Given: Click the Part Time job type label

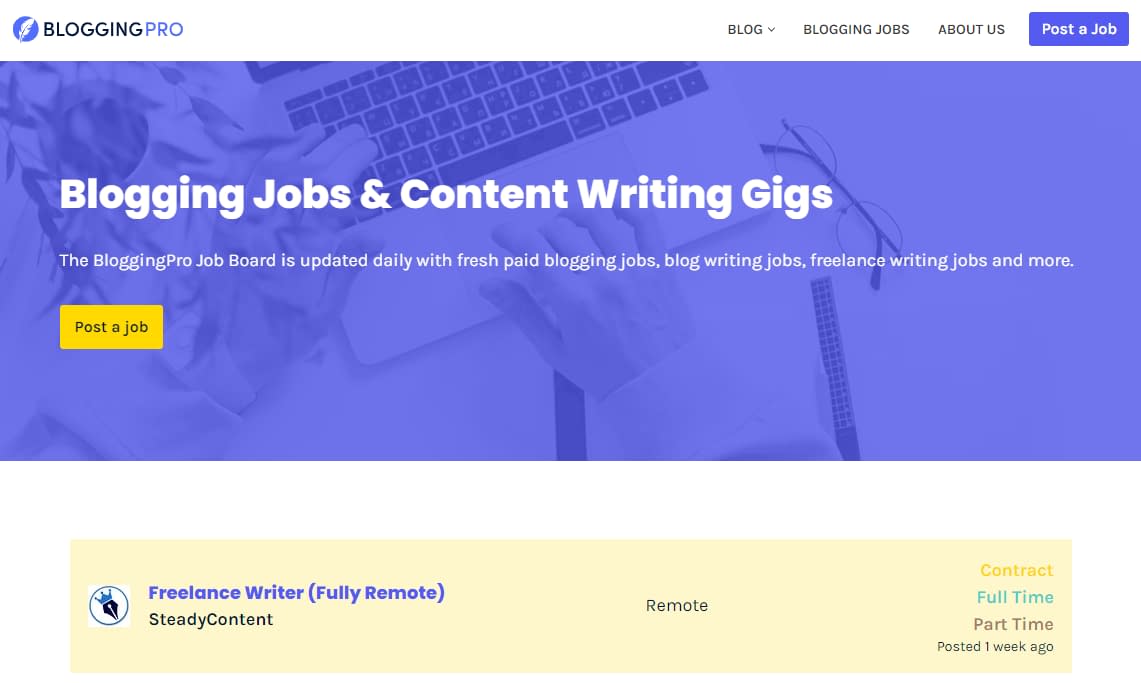Looking at the screenshot, I should click(1013, 624).
